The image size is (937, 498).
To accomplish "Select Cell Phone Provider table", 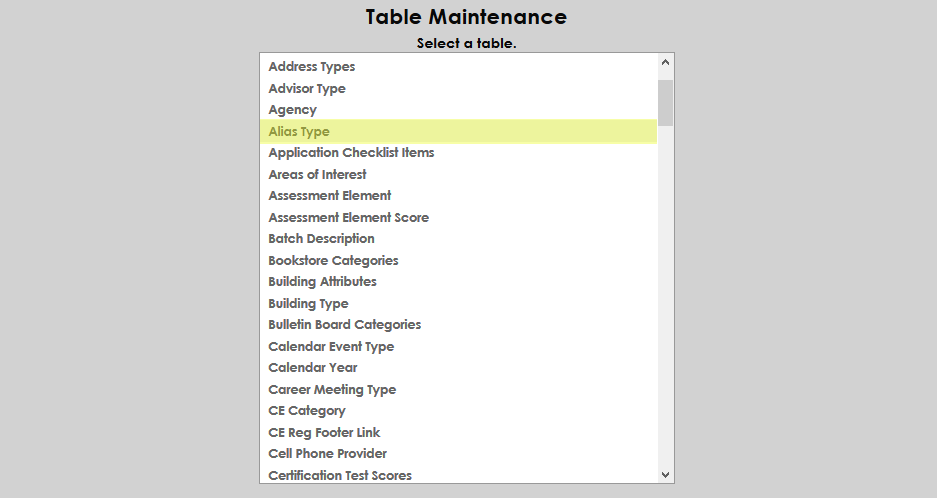I will tap(327, 454).
